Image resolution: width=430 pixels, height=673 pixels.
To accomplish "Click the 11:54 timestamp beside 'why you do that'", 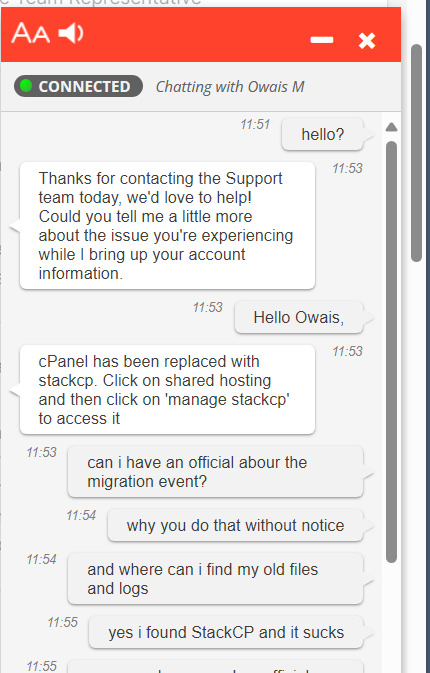I will point(81,515).
